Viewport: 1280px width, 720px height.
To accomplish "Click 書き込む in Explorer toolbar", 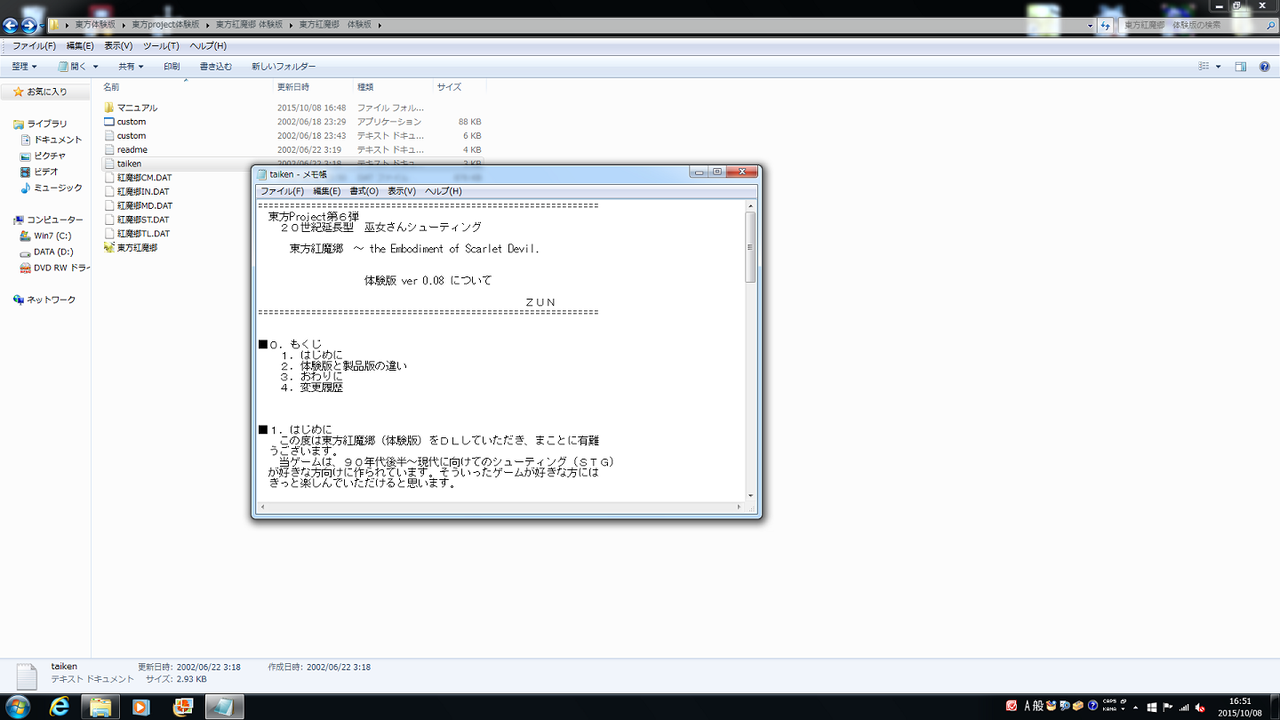I will pos(215,67).
